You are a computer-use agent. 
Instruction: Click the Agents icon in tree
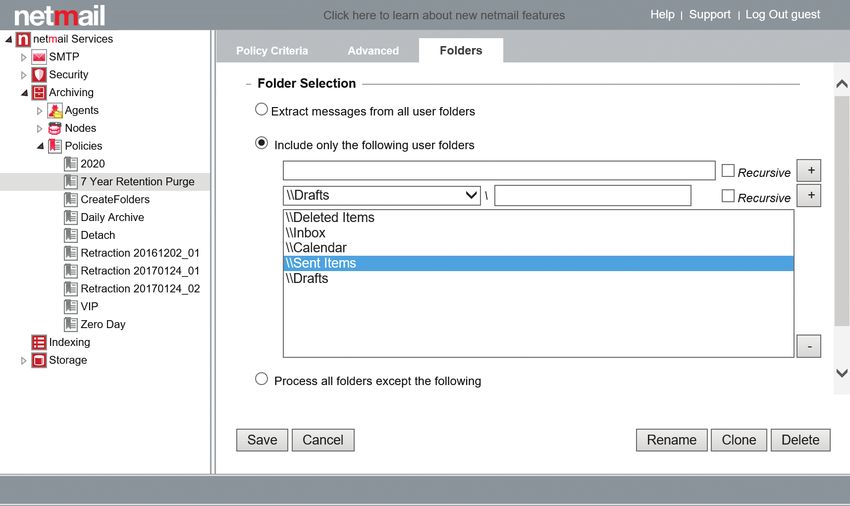click(55, 111)
